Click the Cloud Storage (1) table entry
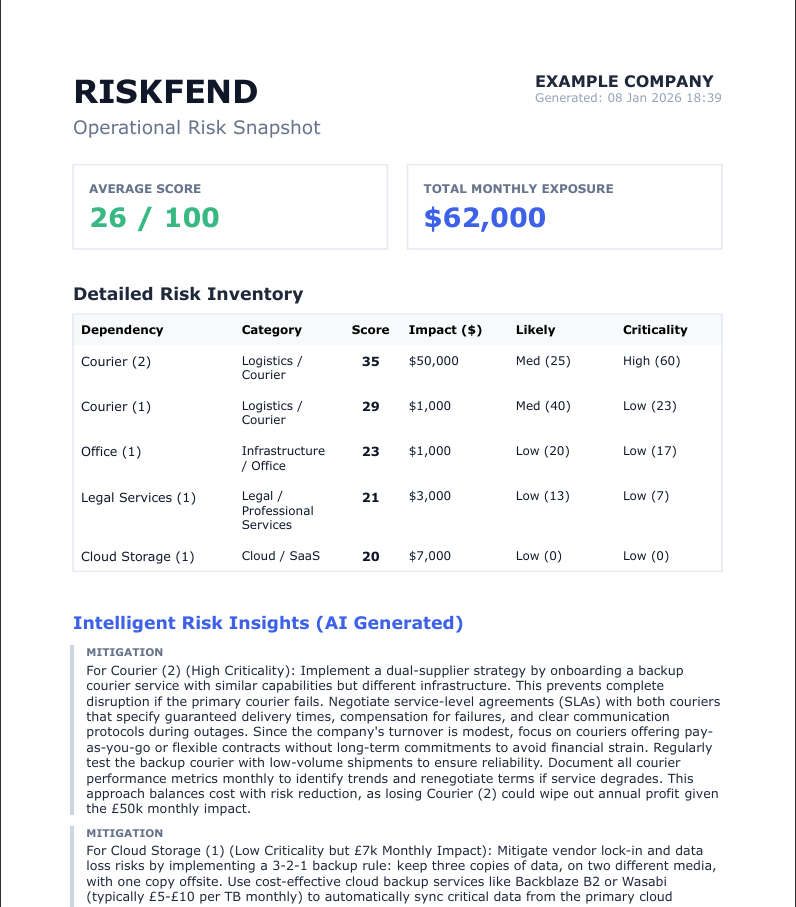The width and height of the screenshot is (796, 907). pyautogui.click(x=137, y=557)
